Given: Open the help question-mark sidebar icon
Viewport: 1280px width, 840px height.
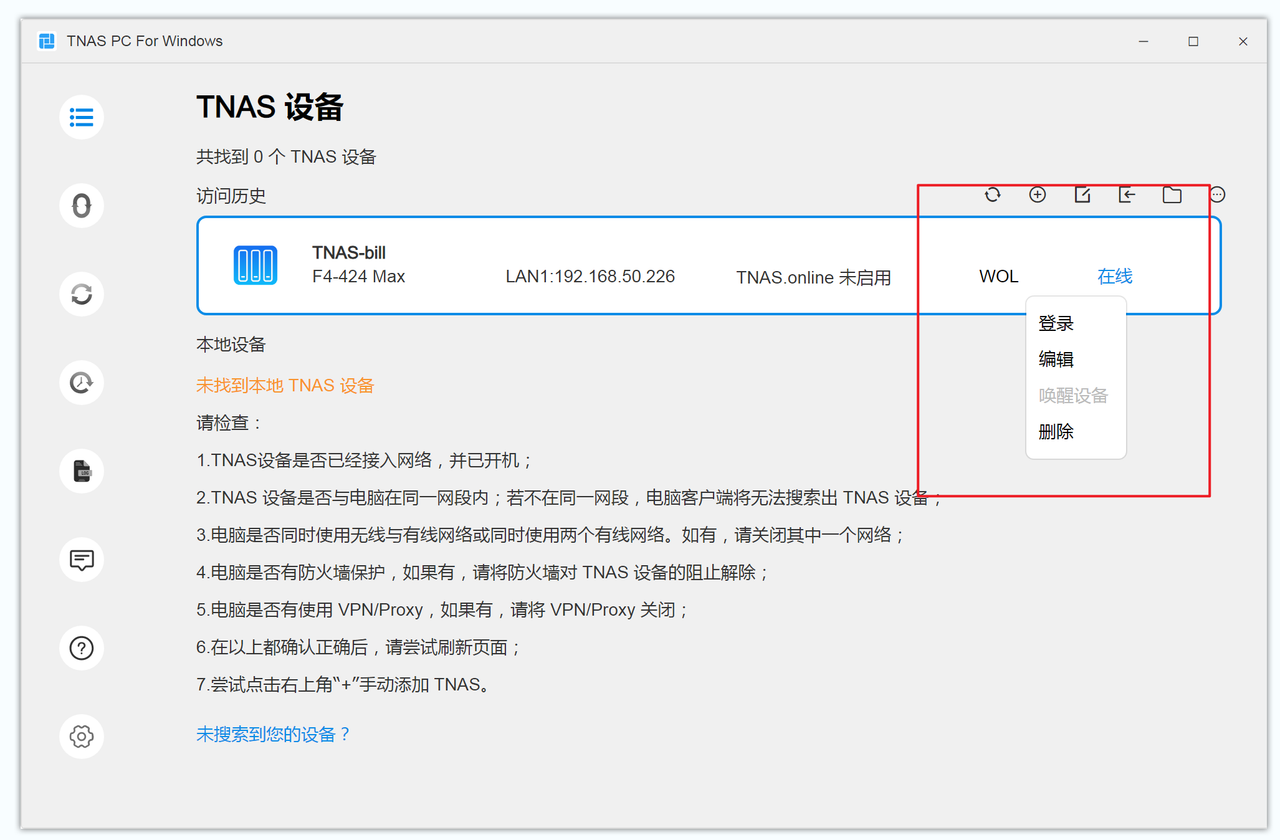Looking at the screenshot, I should (82, 648).
